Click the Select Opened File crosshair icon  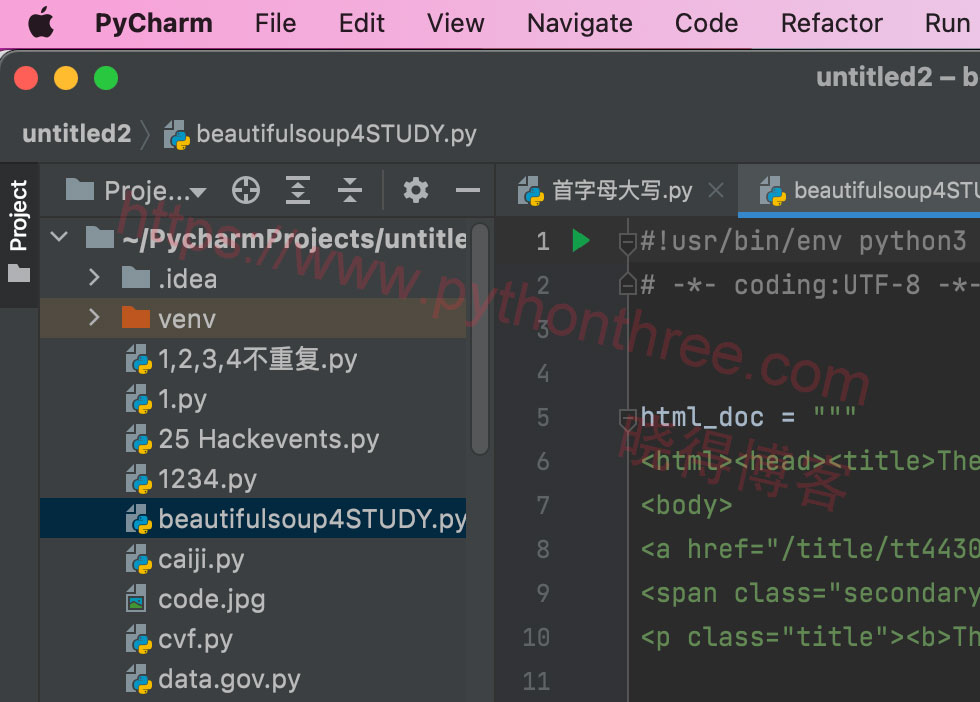click(246, 190)
